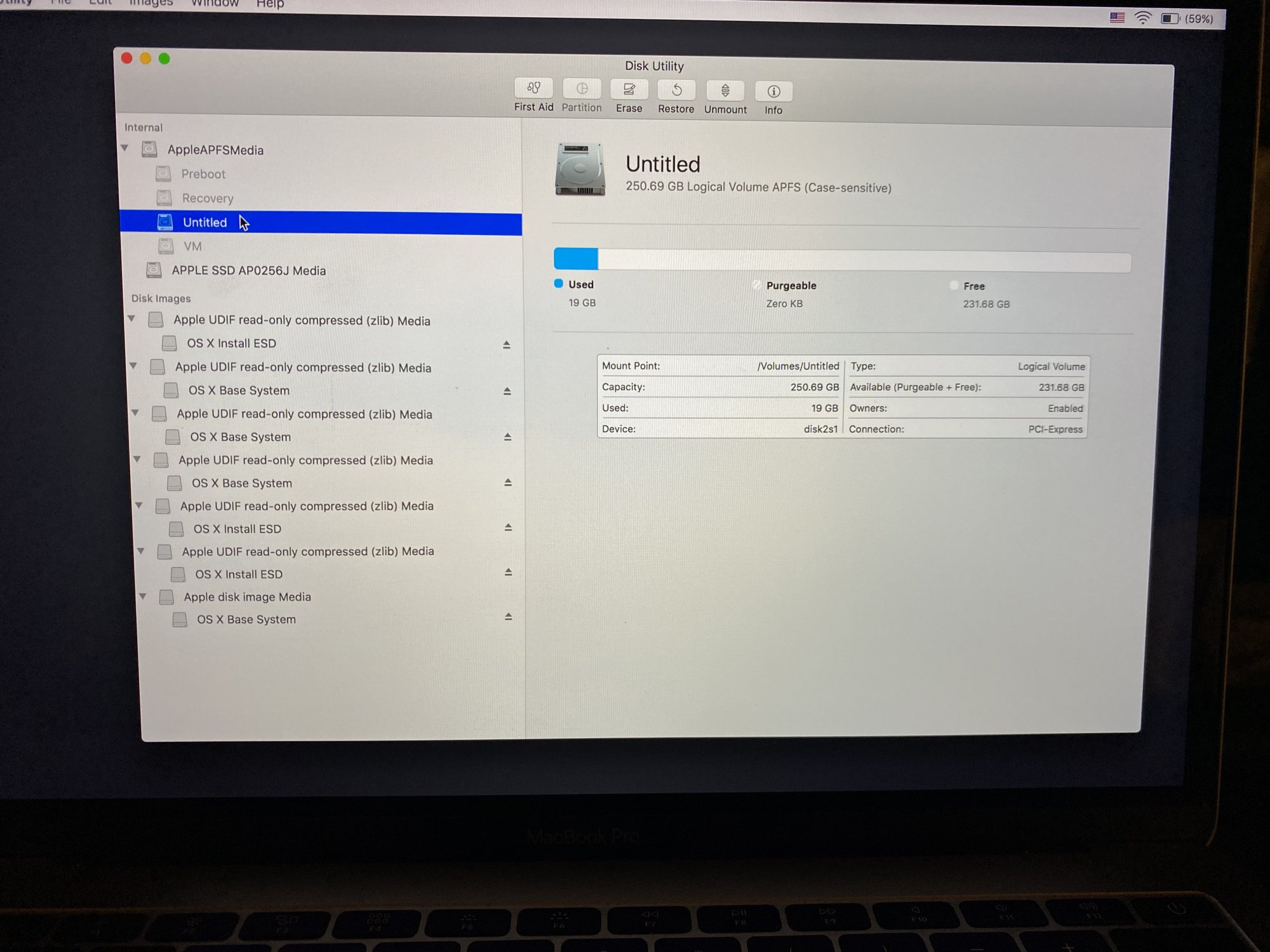Click the Device value disk2s1
This screenshot has width=1270, height=952.
820,429
